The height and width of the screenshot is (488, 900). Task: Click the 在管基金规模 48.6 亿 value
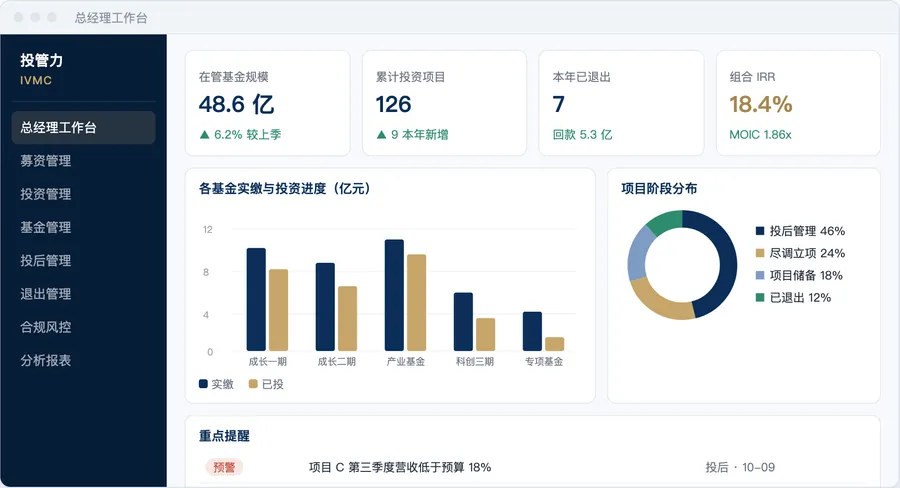(x=236, y=104)
